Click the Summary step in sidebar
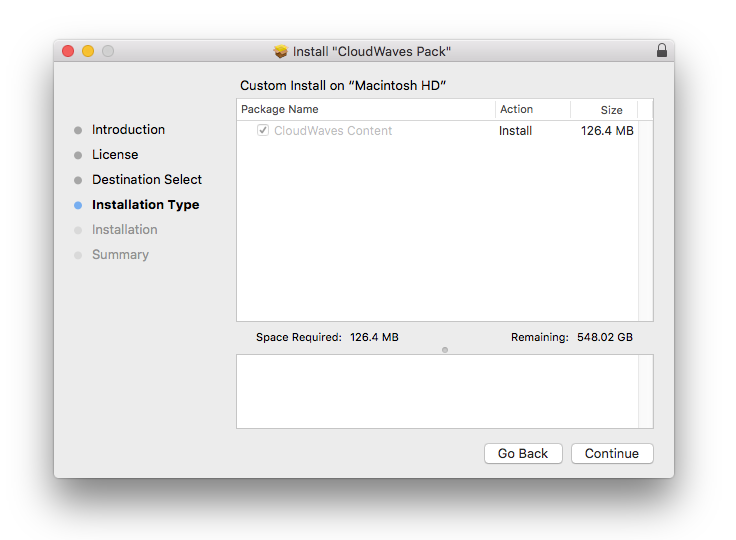The image size is (736, 540). (x=120, y=255)
